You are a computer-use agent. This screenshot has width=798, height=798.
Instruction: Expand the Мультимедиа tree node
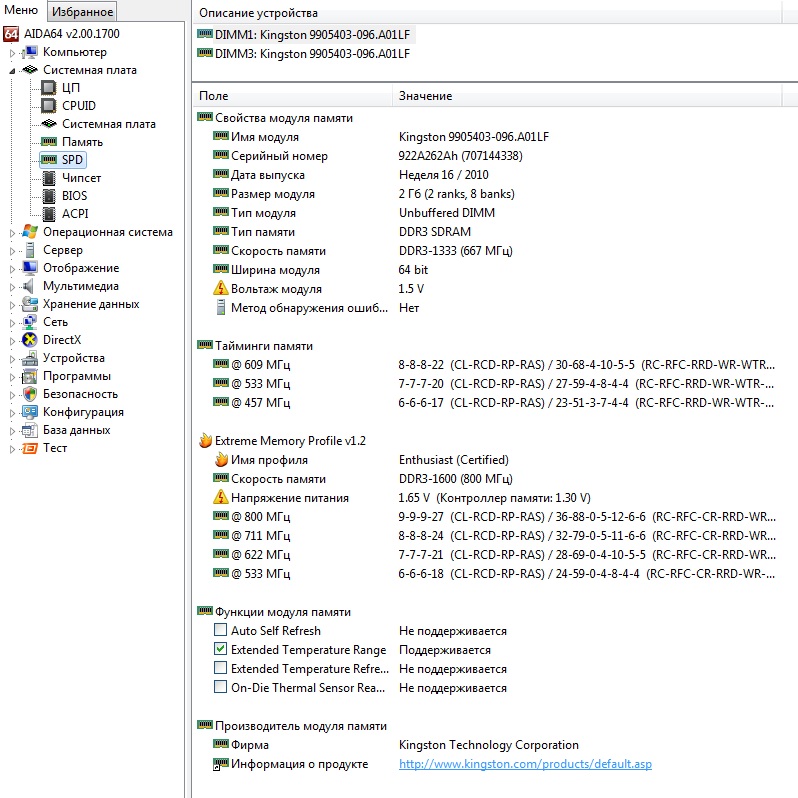[x=12, y=287]
